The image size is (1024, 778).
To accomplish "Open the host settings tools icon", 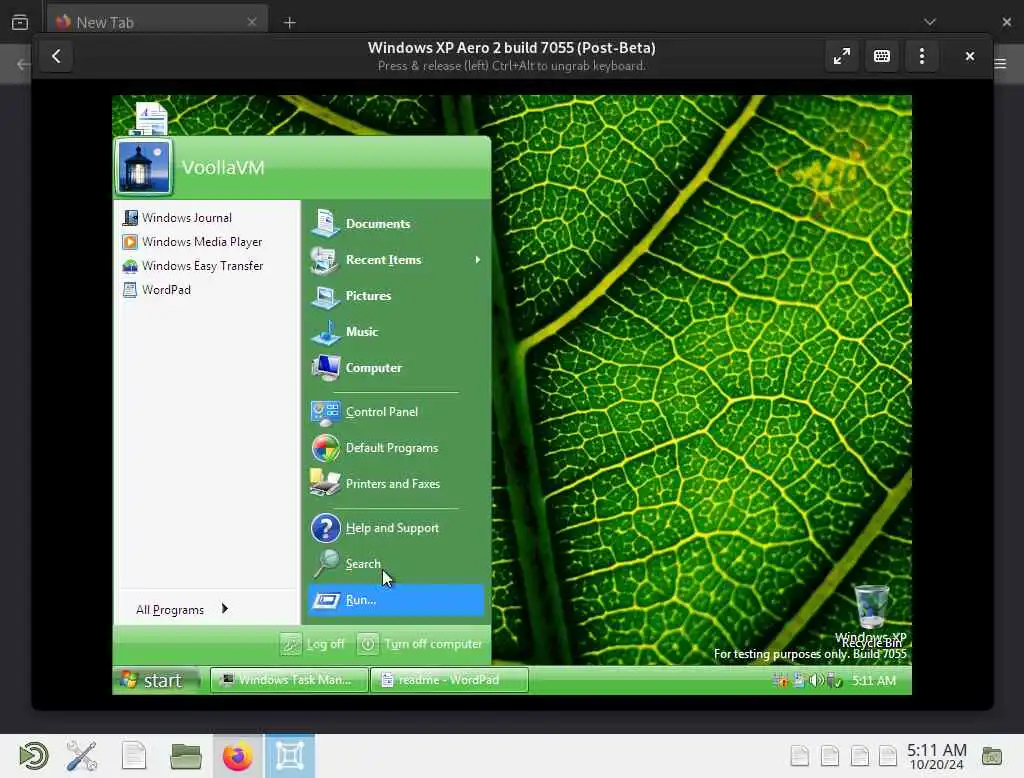I will pyautogui.click(x=82, y=756).
